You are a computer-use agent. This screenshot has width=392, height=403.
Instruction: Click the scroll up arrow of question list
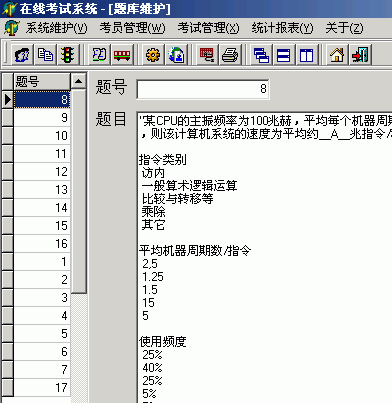click(79, 81)
